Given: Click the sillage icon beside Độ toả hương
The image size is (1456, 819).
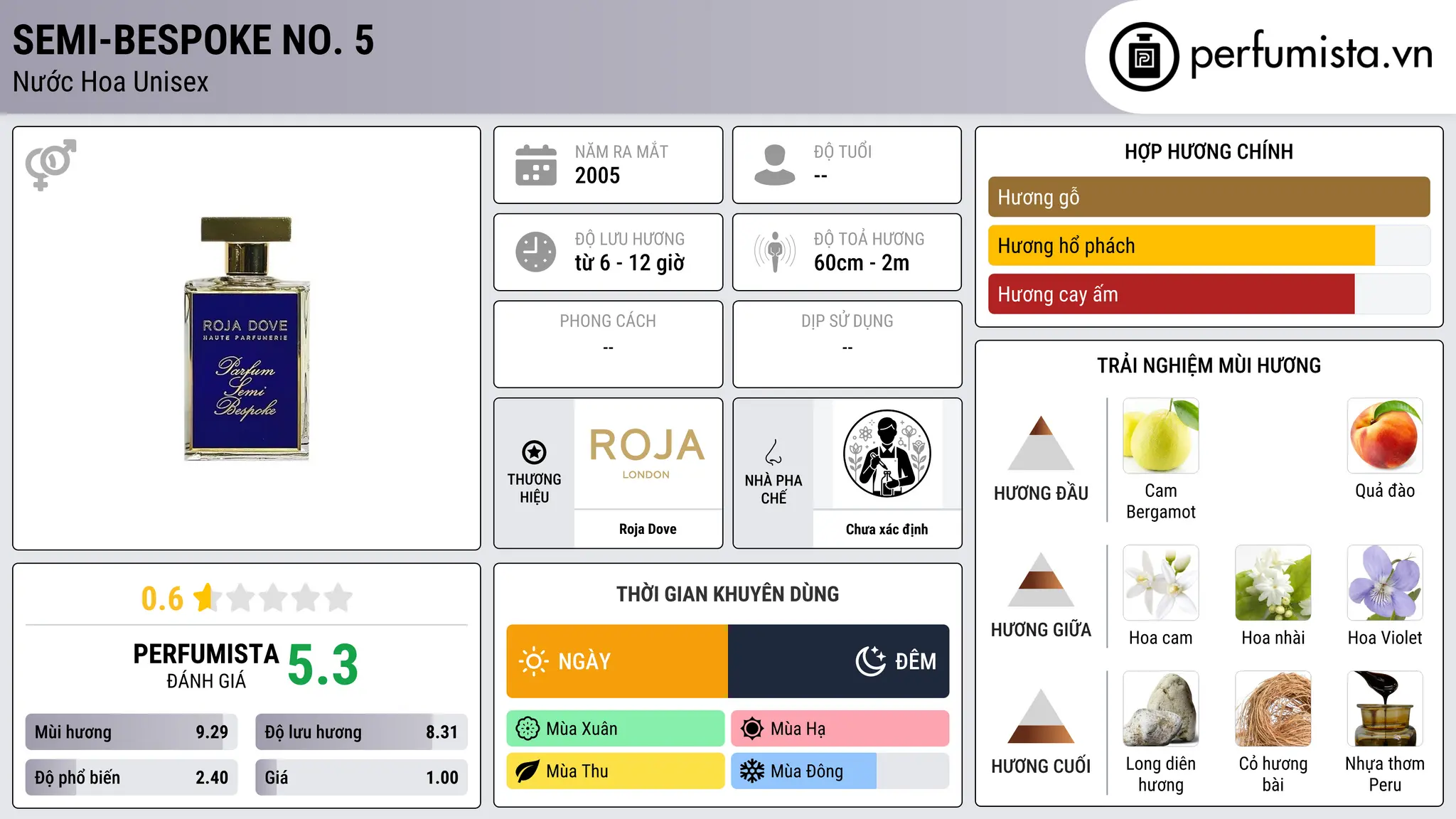Looking at the screenshot, I should pos(775,252).
